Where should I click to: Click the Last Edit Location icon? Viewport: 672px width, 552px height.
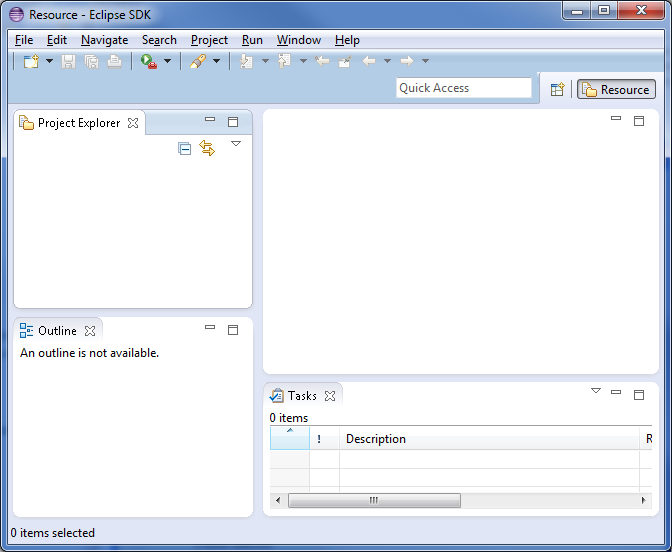click(x=322, y=61)
